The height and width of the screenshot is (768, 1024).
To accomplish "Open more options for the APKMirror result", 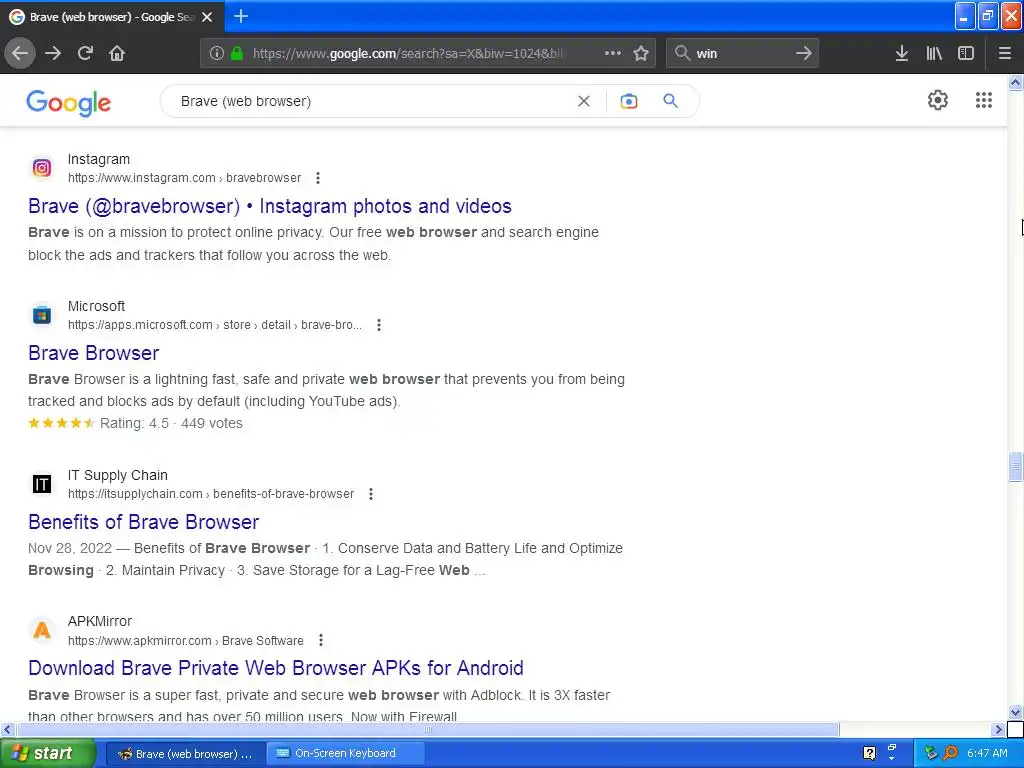I will coord(321,640).
